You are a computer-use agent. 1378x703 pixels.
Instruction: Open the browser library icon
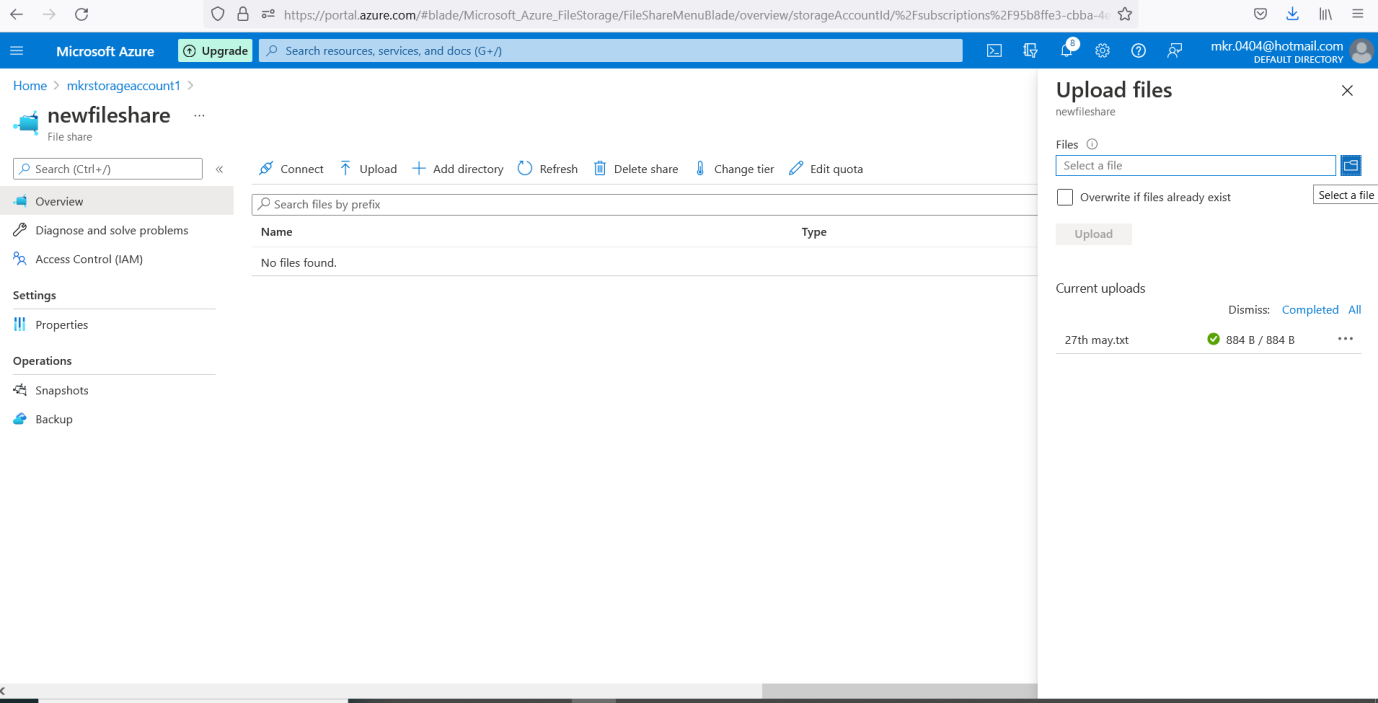(1324, 14)
